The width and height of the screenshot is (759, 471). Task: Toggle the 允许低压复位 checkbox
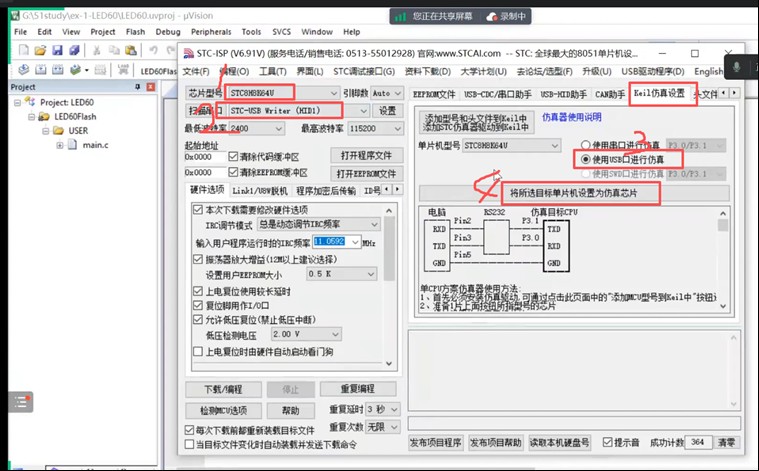pos(197,319)
